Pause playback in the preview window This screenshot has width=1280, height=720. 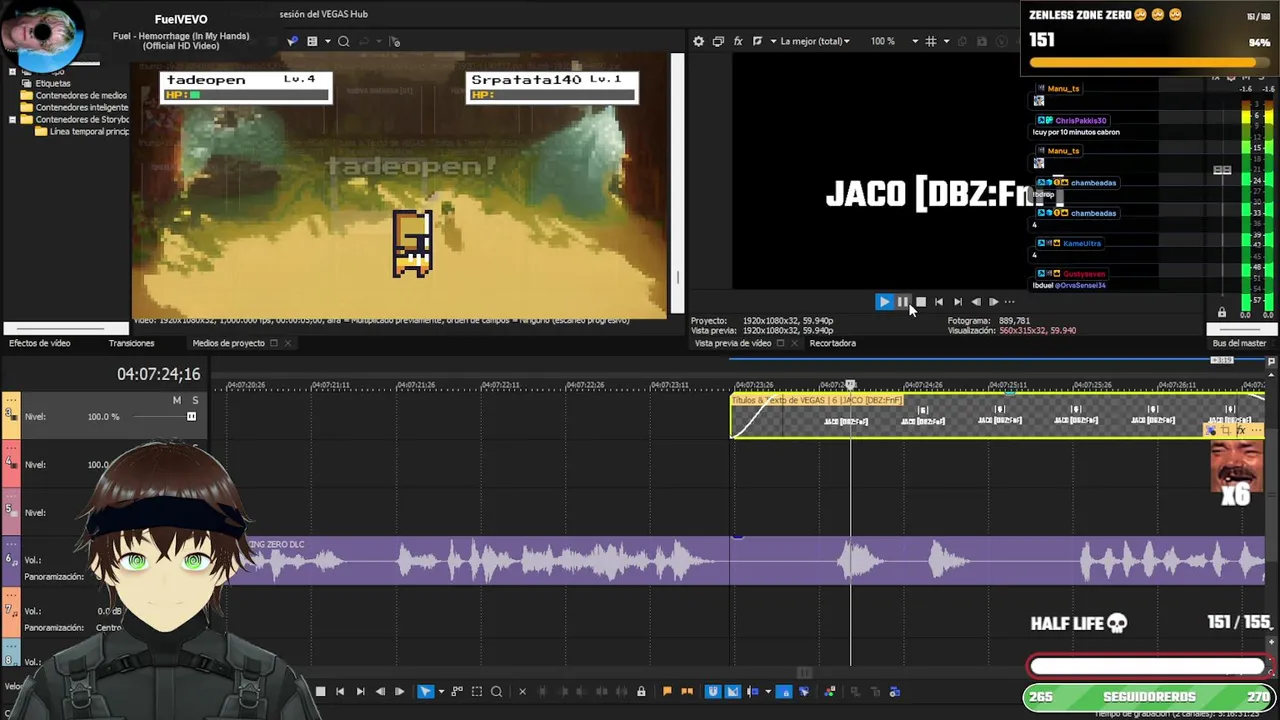point(902,301)
